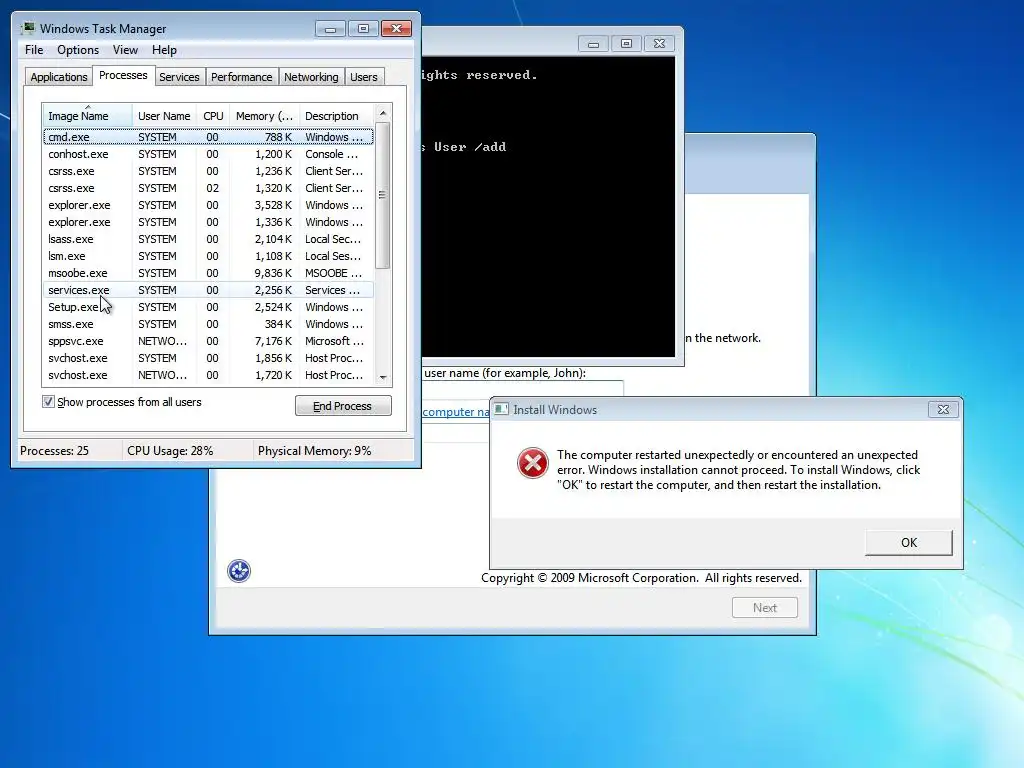The image size is (1024, 768).
Task: Switch to the Networking tab
Action: click(311, 76)
